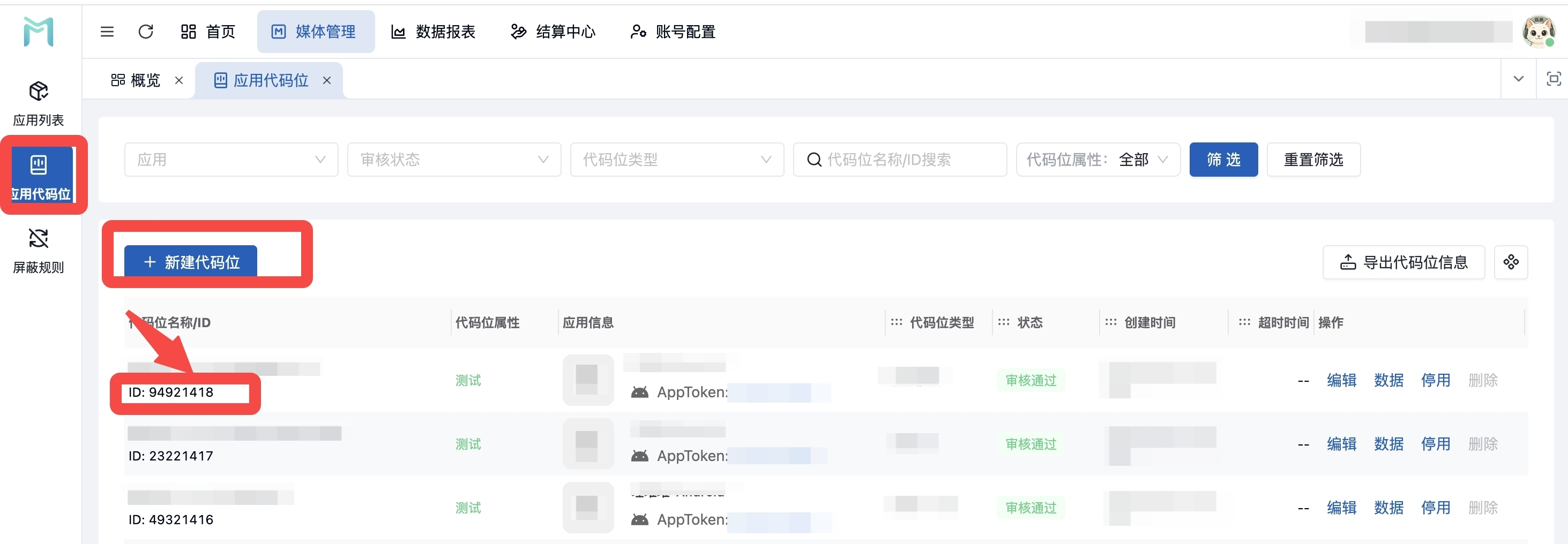This screenshot has width=1568, height=544.
Task: Open 屏蔽规则 in the left sidebar
Action: pyautogui.click(x=39, y=251)
